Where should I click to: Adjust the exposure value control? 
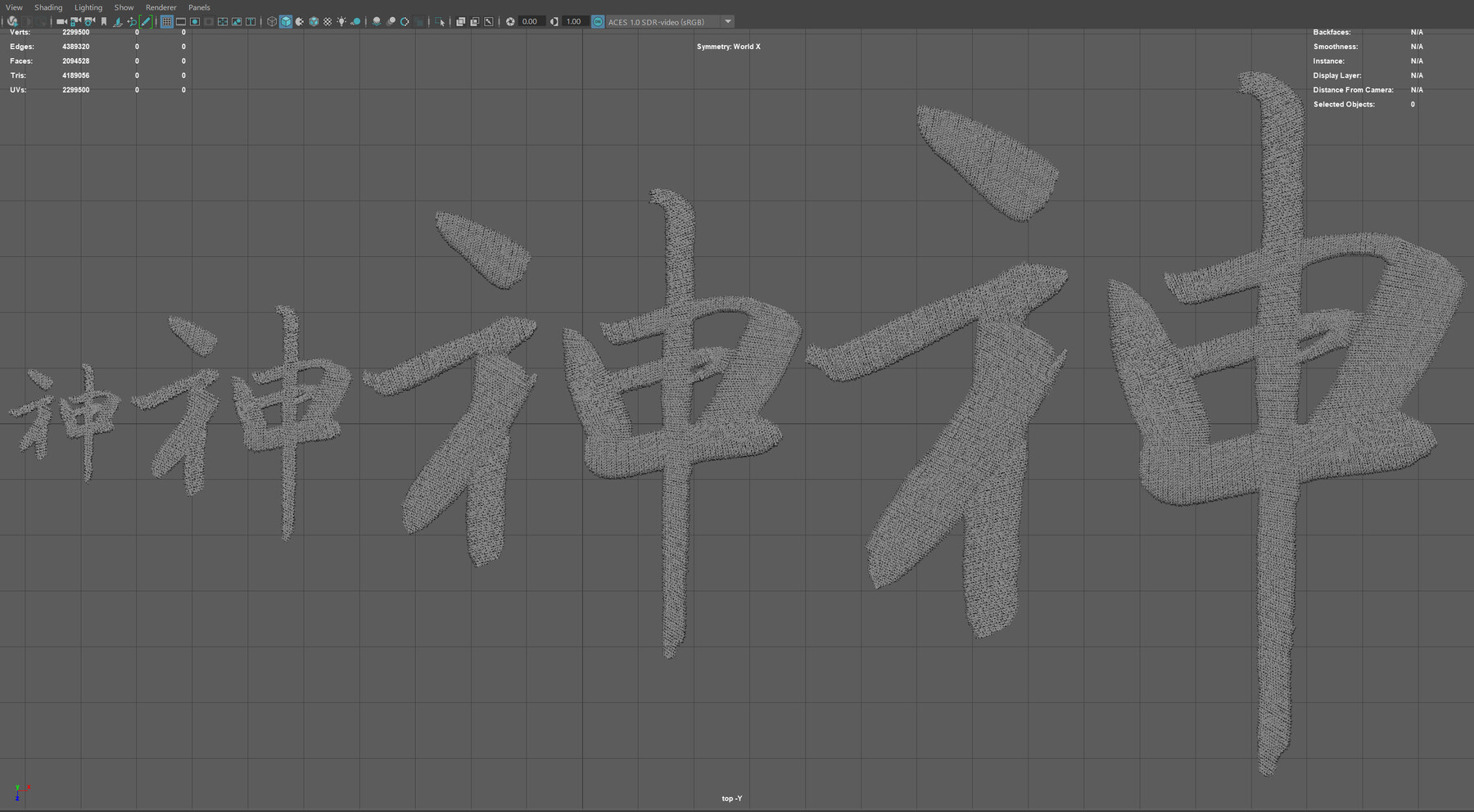click(530, 21)
